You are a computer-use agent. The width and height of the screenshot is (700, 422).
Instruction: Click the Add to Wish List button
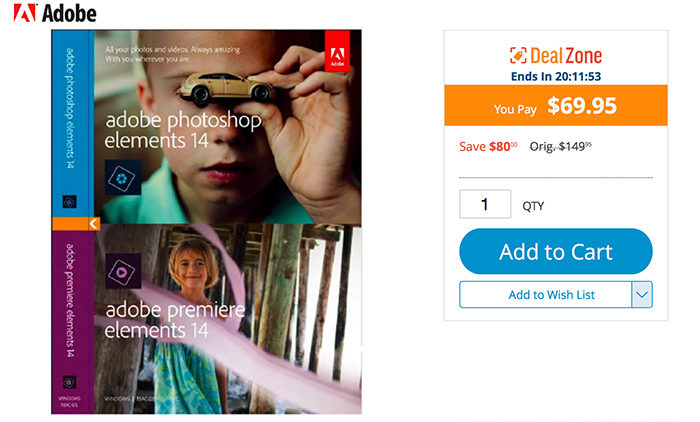point(545,294)
